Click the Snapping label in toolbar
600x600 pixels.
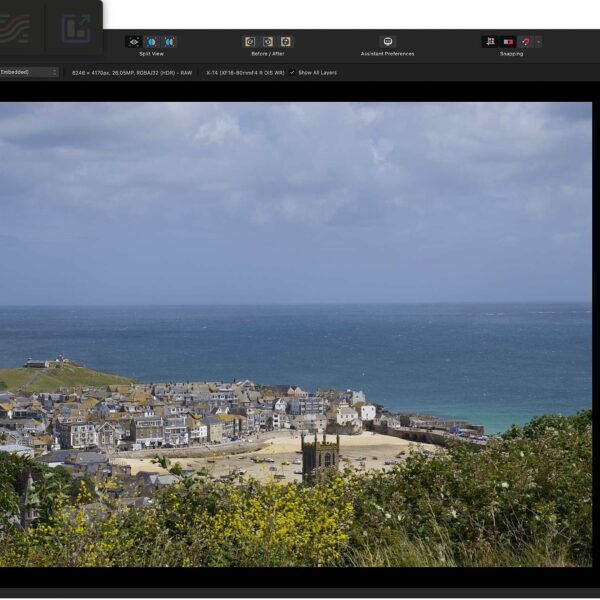511,54
